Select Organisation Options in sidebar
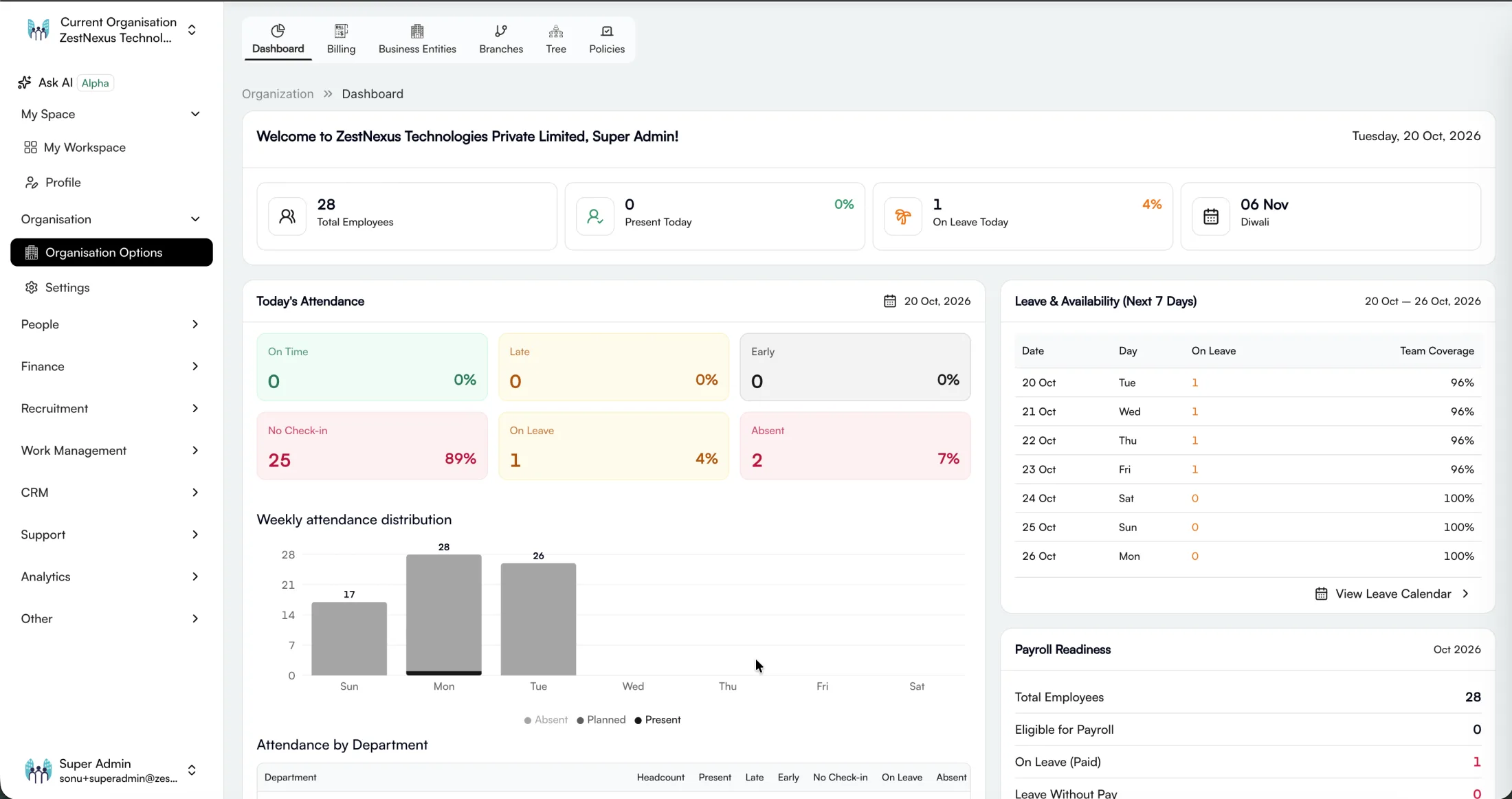 coord(111,253)
